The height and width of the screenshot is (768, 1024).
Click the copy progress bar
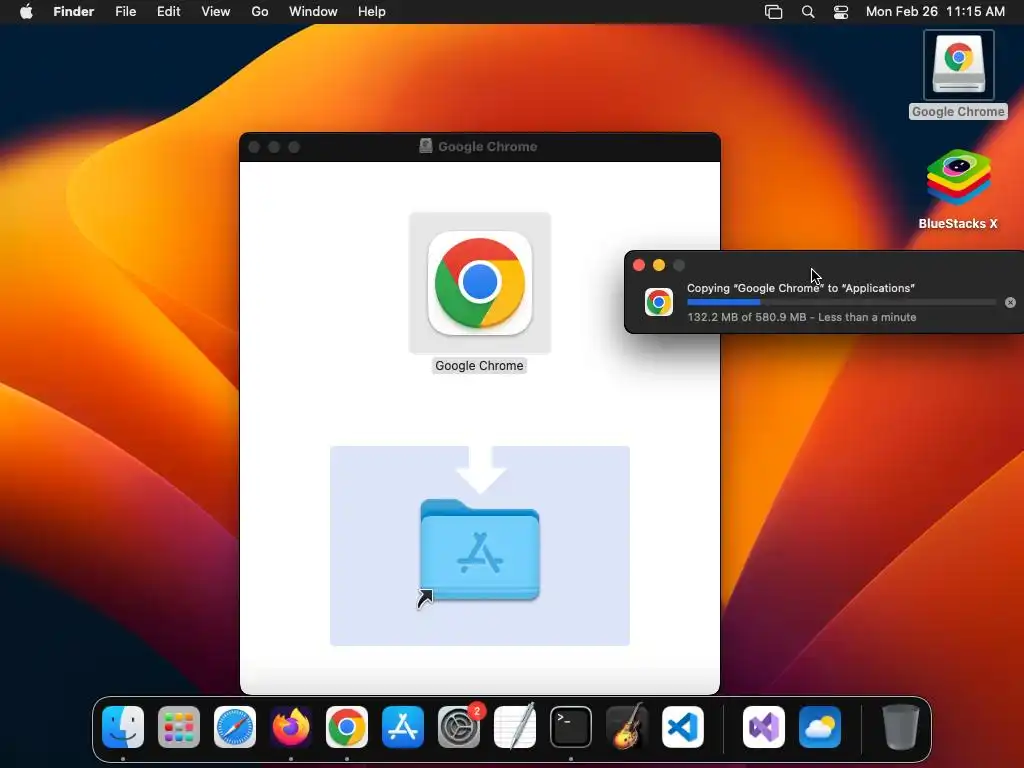841,302
